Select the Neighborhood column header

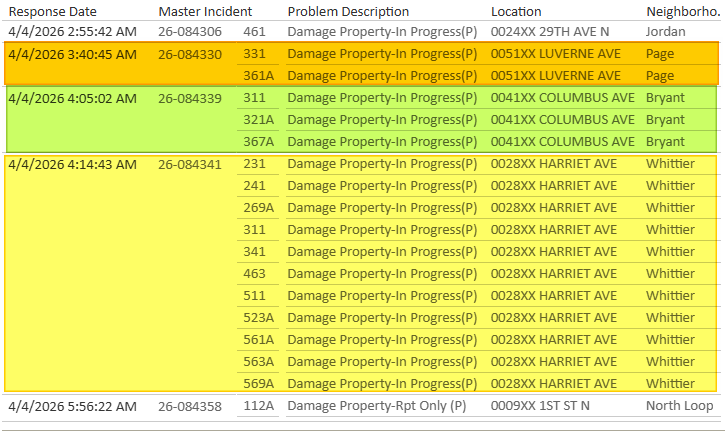[683, 12]
